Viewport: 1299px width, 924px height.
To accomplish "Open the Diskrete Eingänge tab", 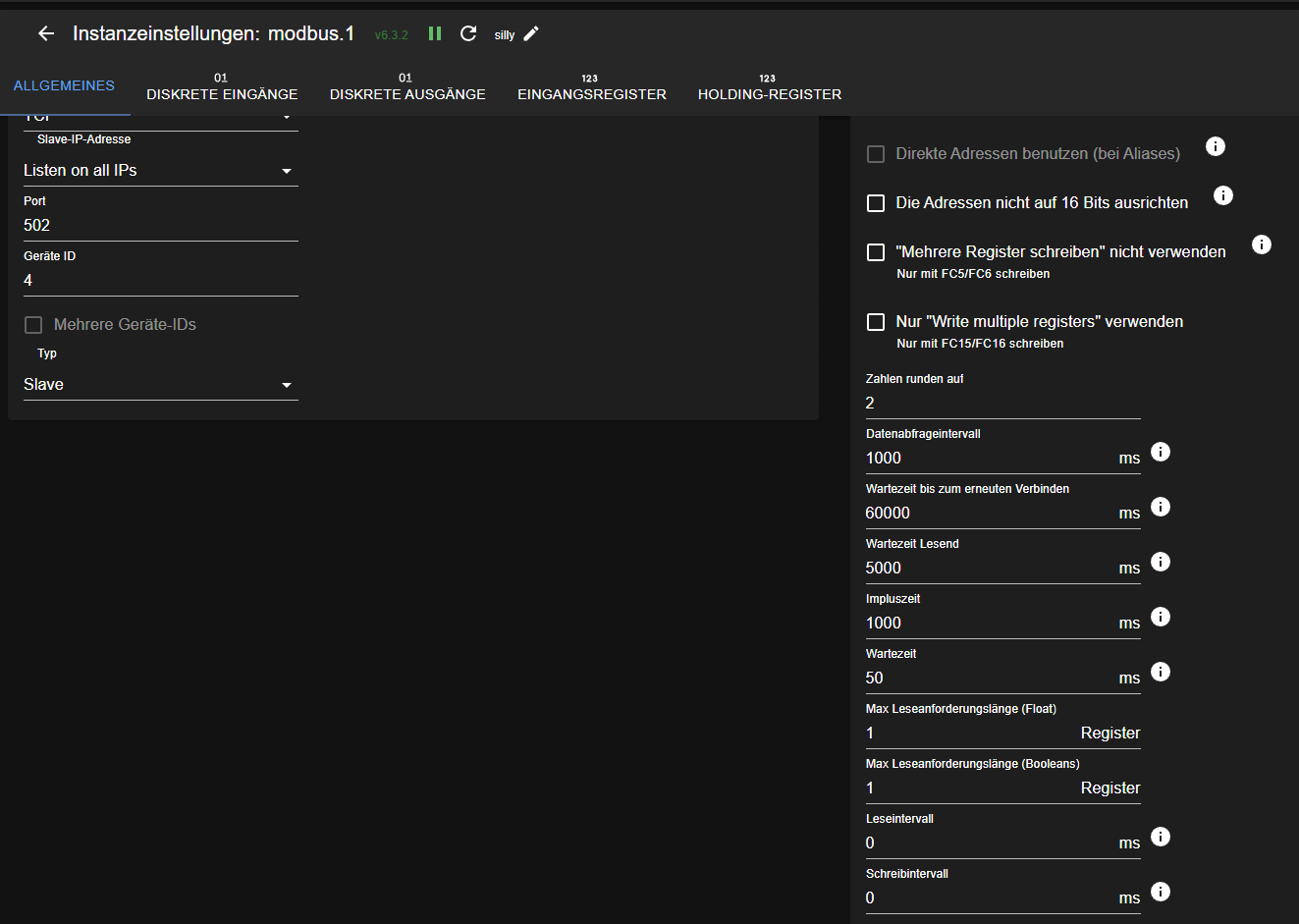I will pyautogui.click(x=222, y=86).
